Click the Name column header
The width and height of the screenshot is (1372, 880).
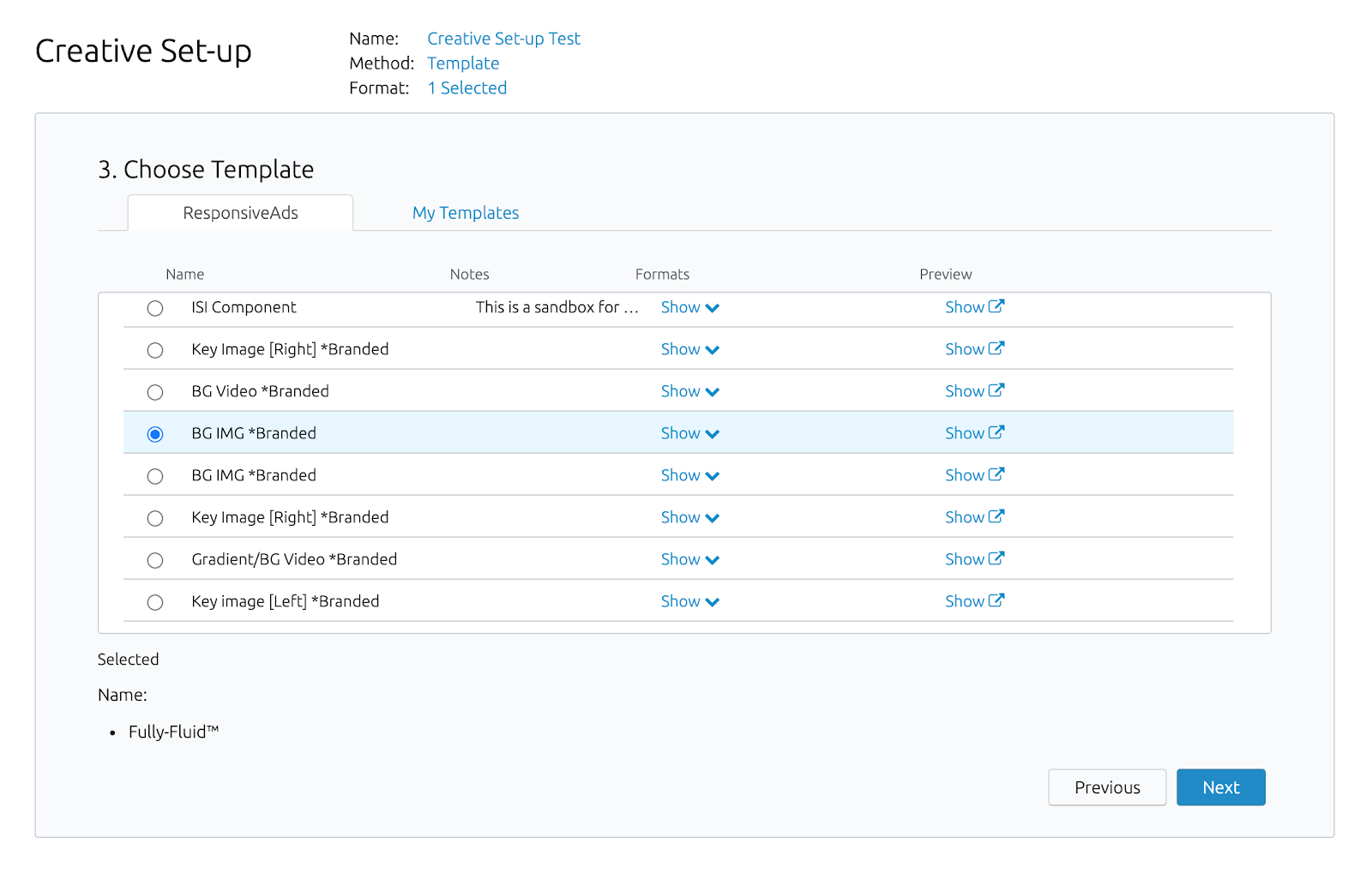point(185,274)
